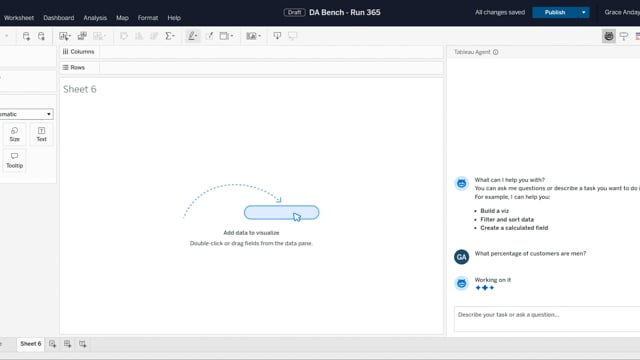Click the Add data to visualize text
The width and height of the screenshot is (640, 360).
coord(251,233)
